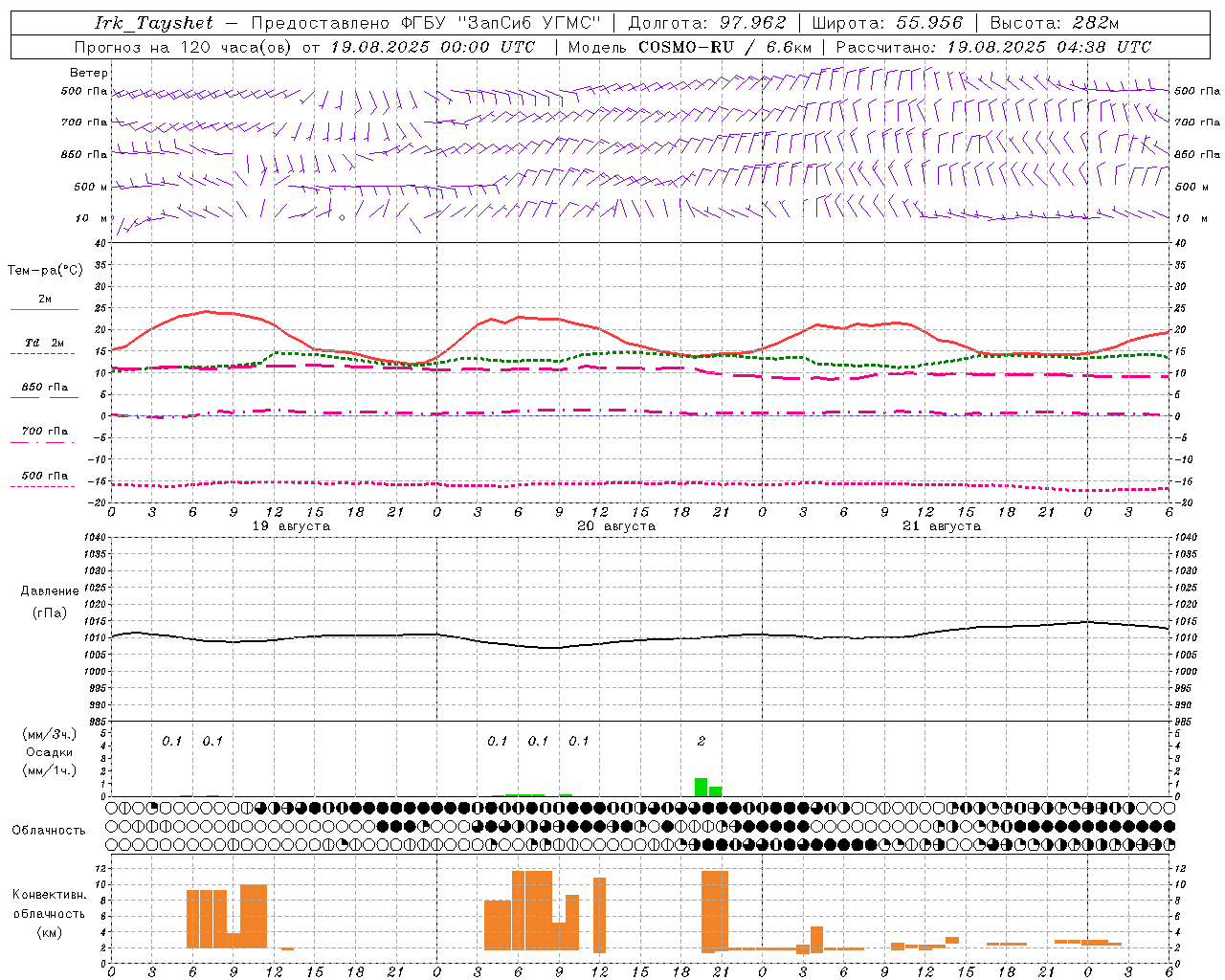Click the Тем-ра(°C) temperature panel label
1225x980 pixels.
[x=45, y=271]
